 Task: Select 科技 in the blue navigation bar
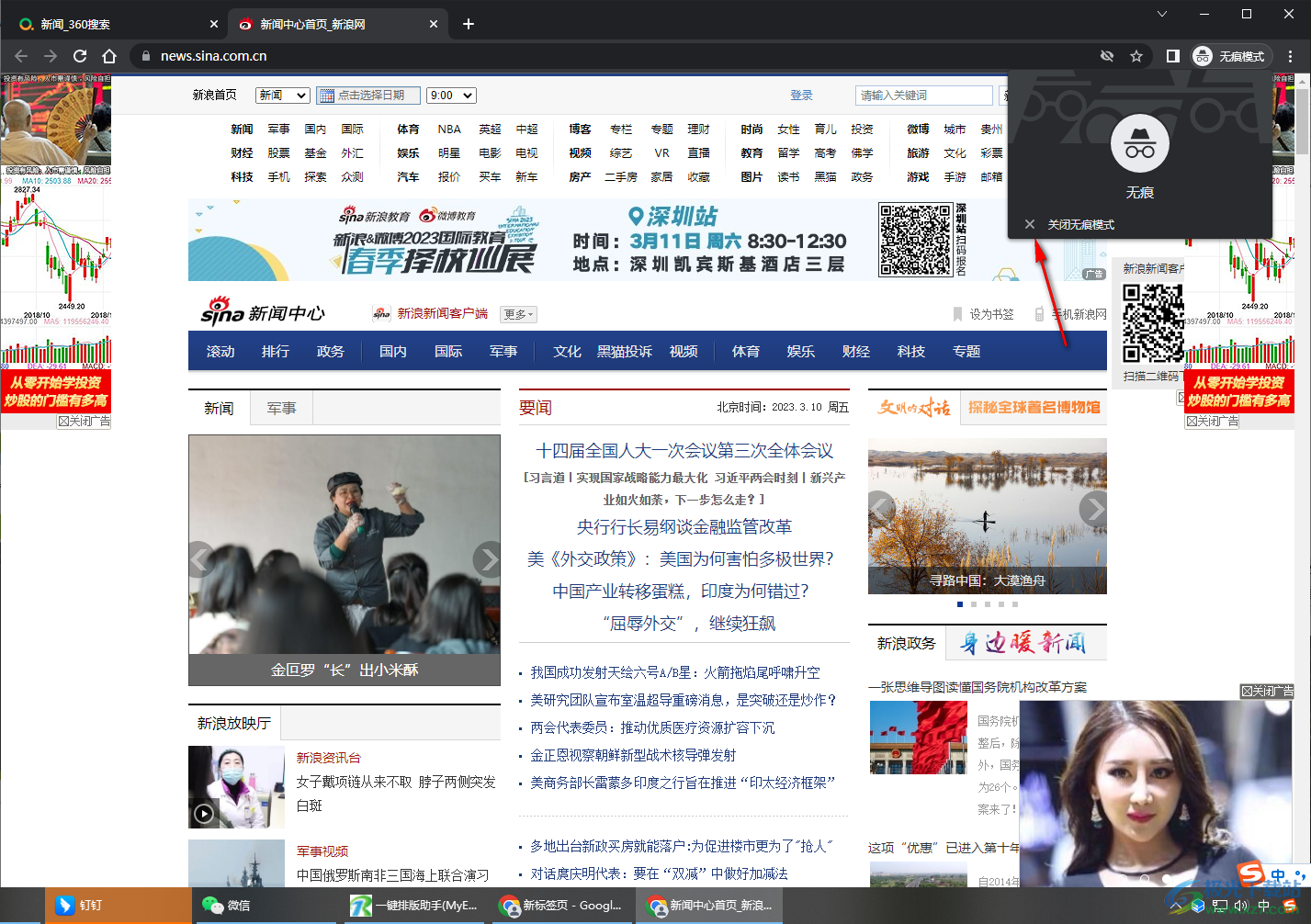point(911,352)
